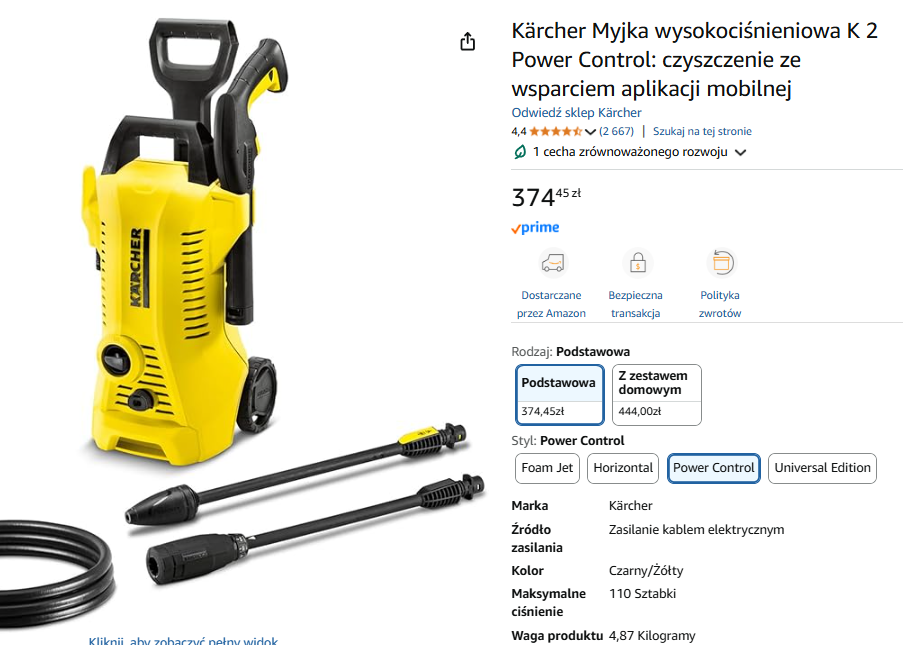Viewport: 903px width, 645px height.
Task: Click the green leaf sustainability icon
Action: click(x=519, y=152)
